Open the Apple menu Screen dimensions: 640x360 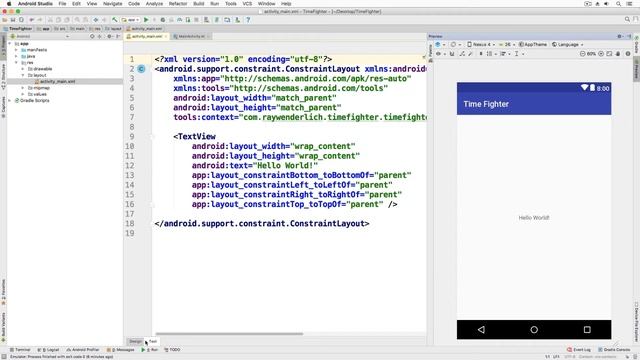pyautogui.click(x=9, y=4)
